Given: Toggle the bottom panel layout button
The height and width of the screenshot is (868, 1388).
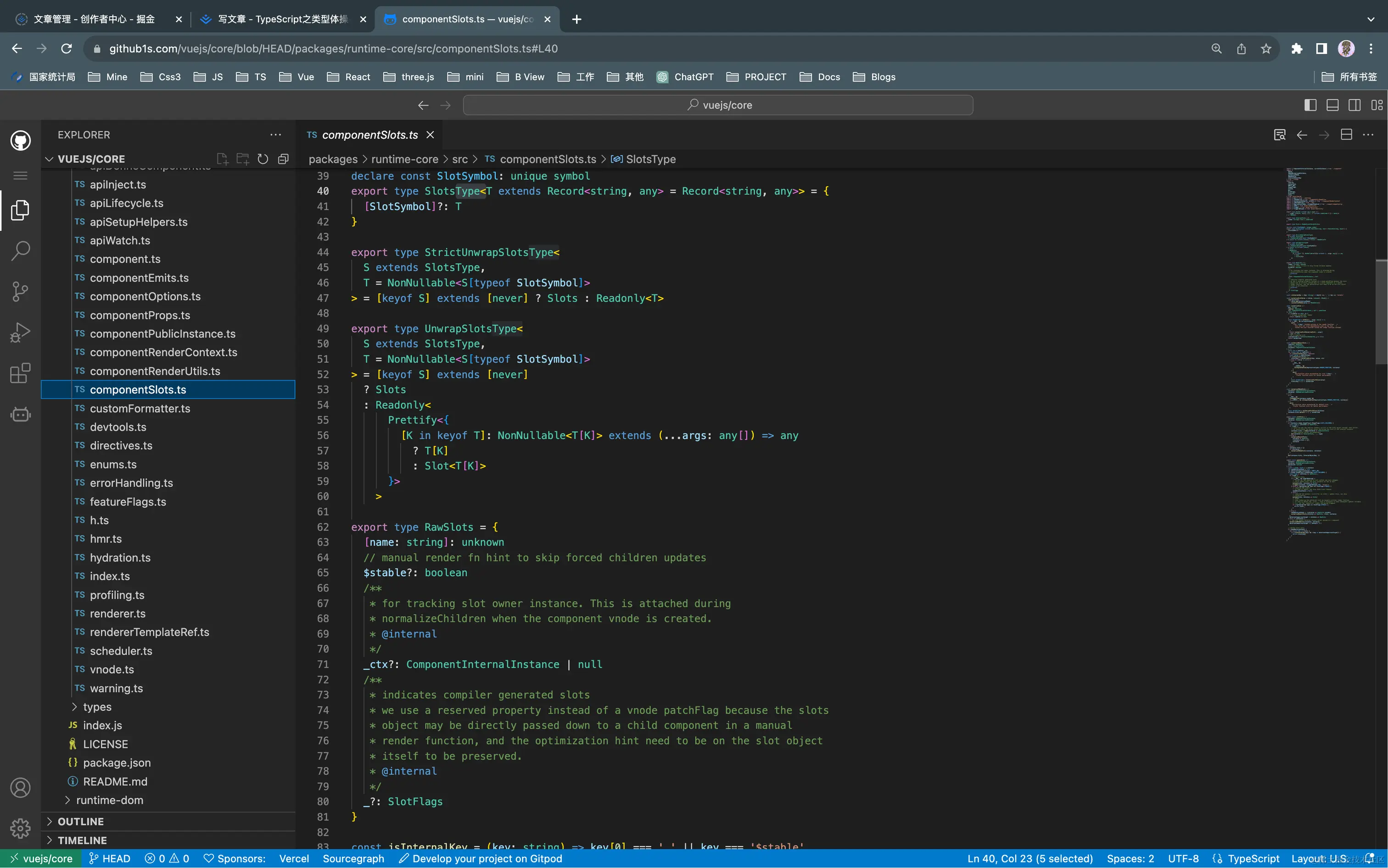Looking at the screenshot, I should click(1332, 105).
